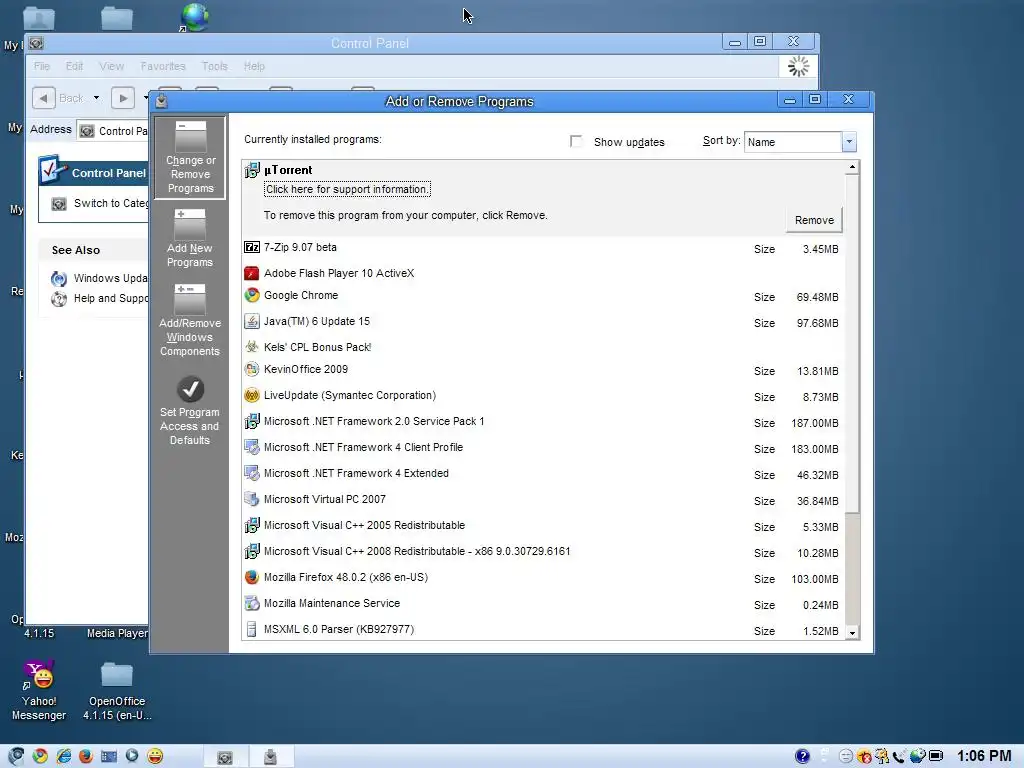Enable the Show updates checkbox
The image size is (1024, 768).
click(576, 142)
